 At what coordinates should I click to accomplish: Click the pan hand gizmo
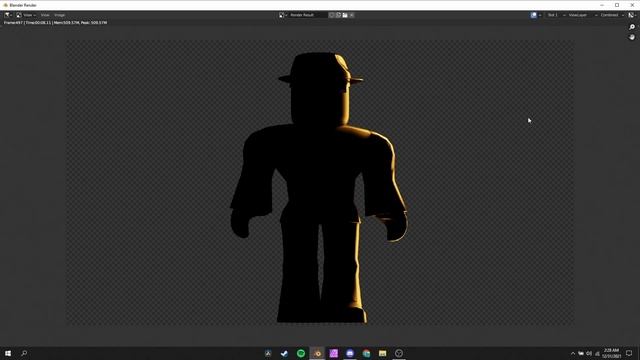coord(632,37)
